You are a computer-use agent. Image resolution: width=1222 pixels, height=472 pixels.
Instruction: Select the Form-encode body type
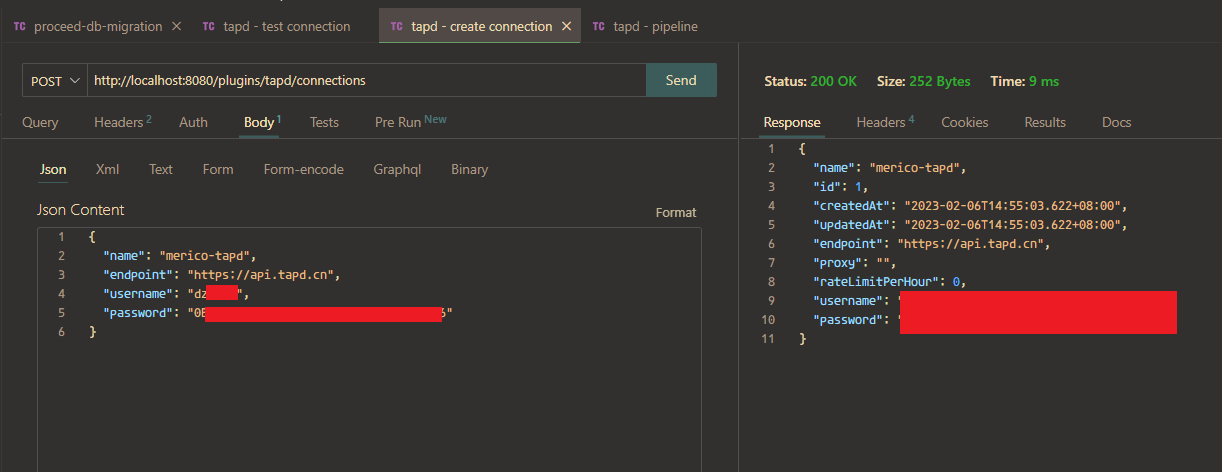pyautogui.click(x=304, y=169)
